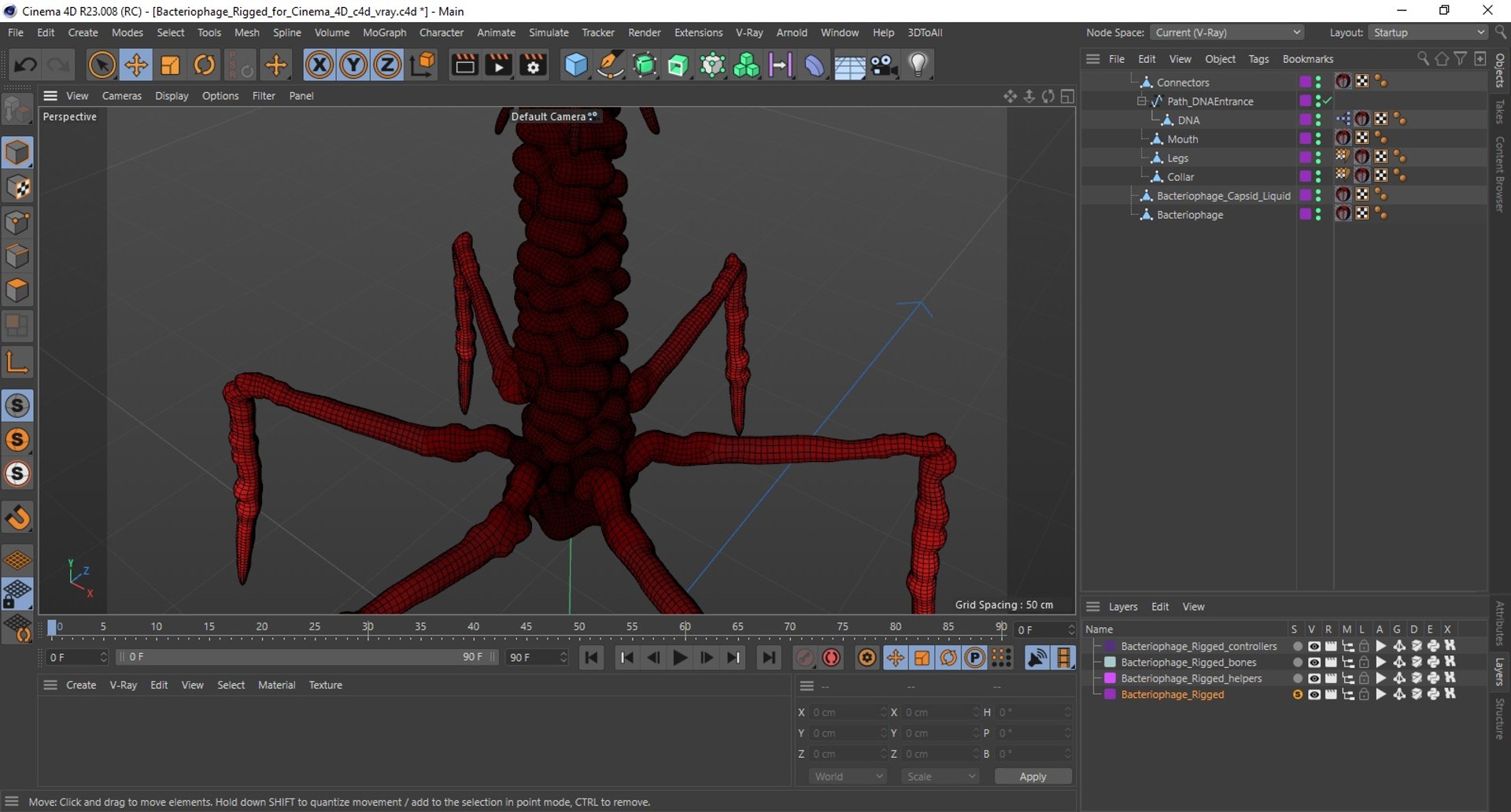Open viewport Display menu

pyautogui.click(x=172, y=96)
